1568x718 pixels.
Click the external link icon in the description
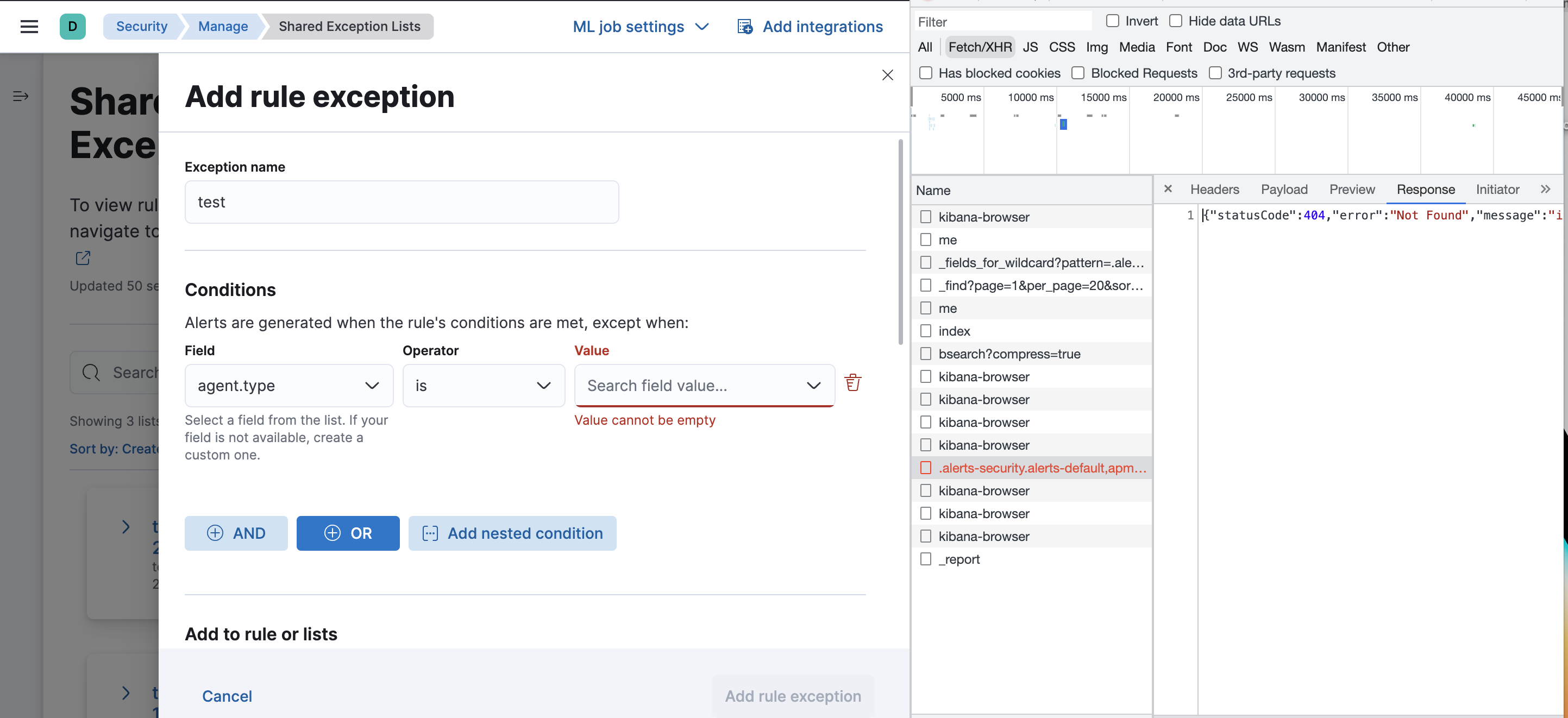tap(83, 258)
